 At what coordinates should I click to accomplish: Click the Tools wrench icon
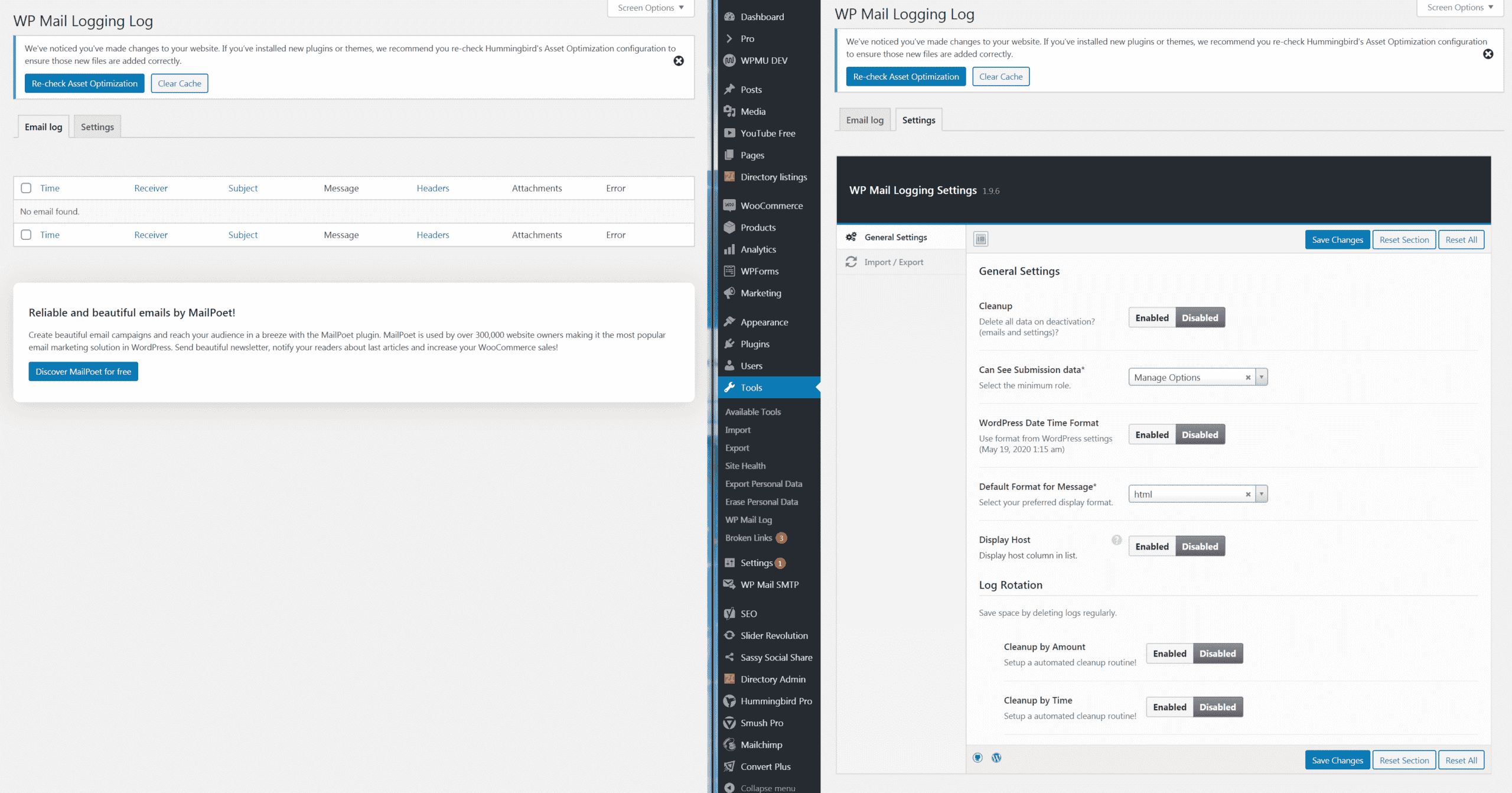coord(729,388)
